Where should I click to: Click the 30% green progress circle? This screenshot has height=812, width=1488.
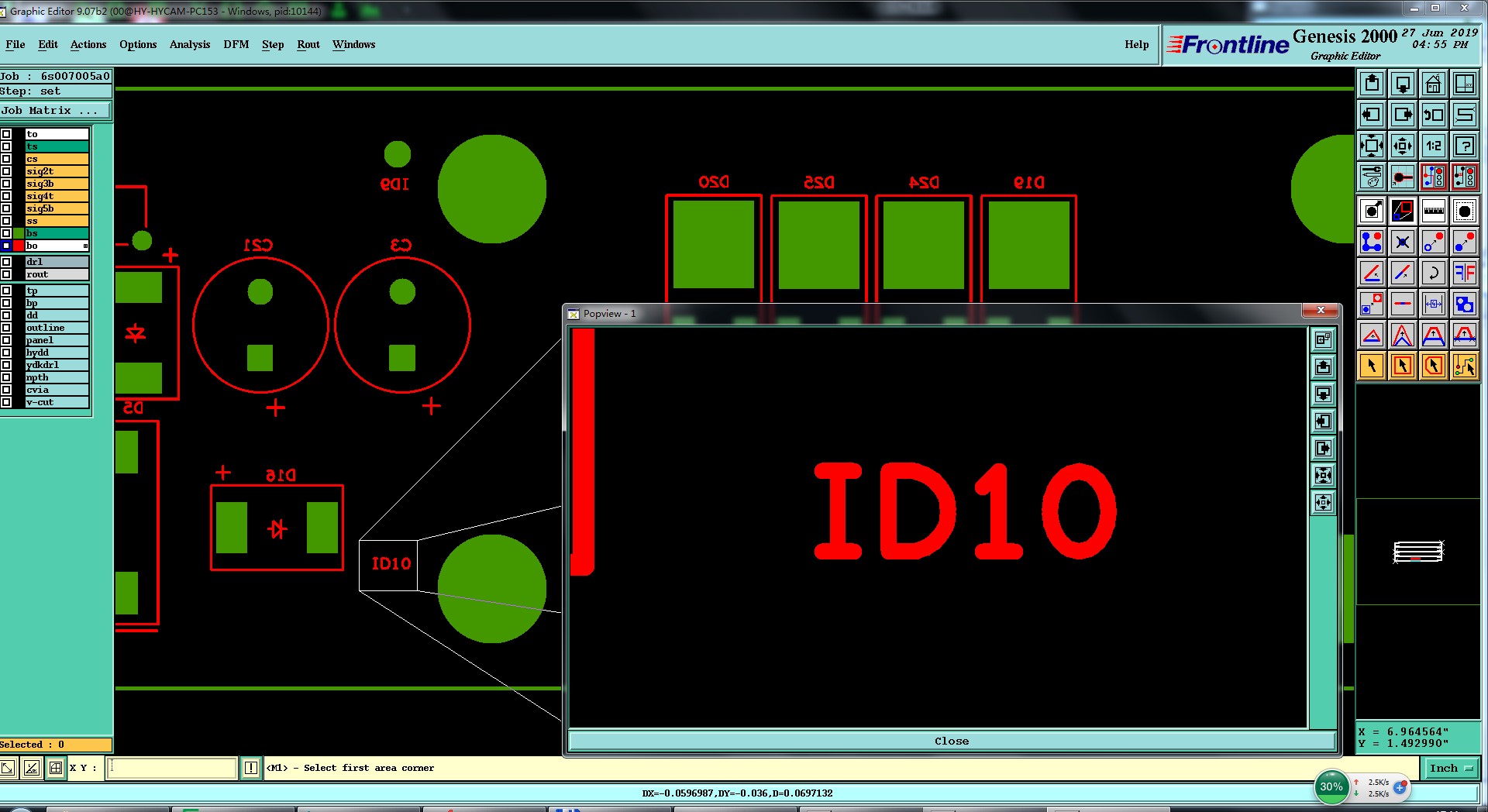coord(1331,786)
